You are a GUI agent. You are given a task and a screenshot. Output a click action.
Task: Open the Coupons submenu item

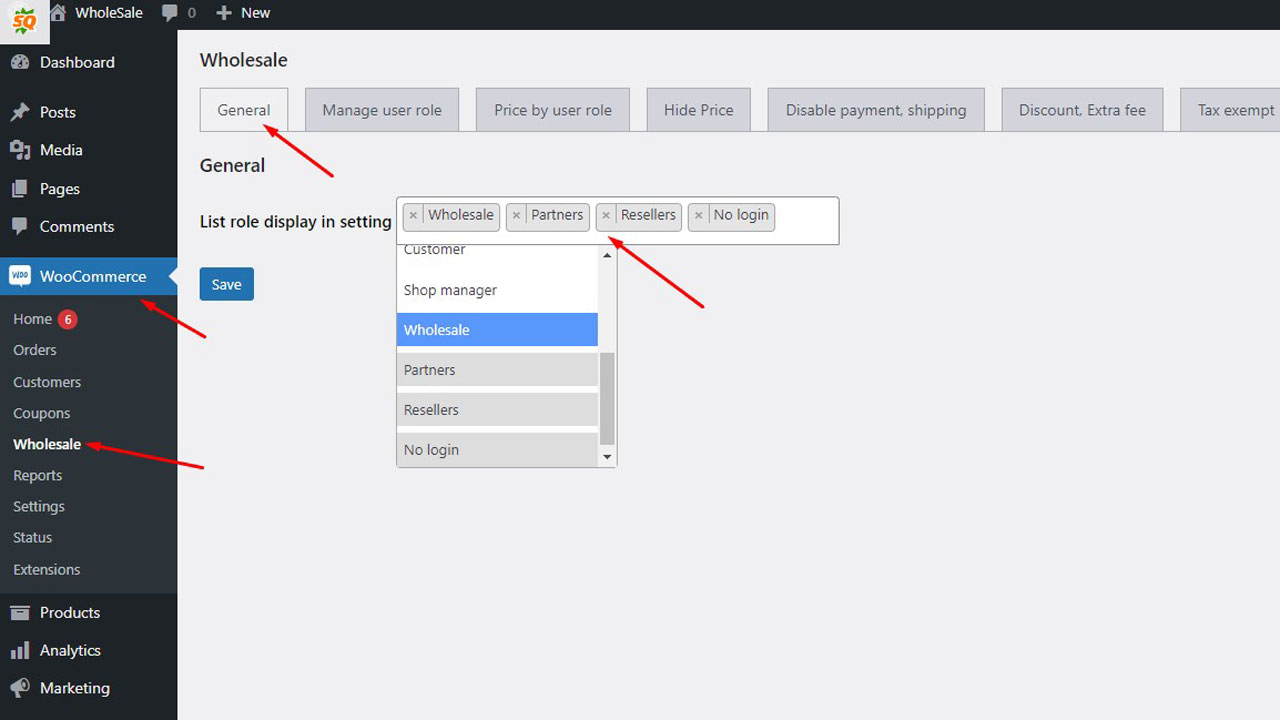(x=42, y=413)
